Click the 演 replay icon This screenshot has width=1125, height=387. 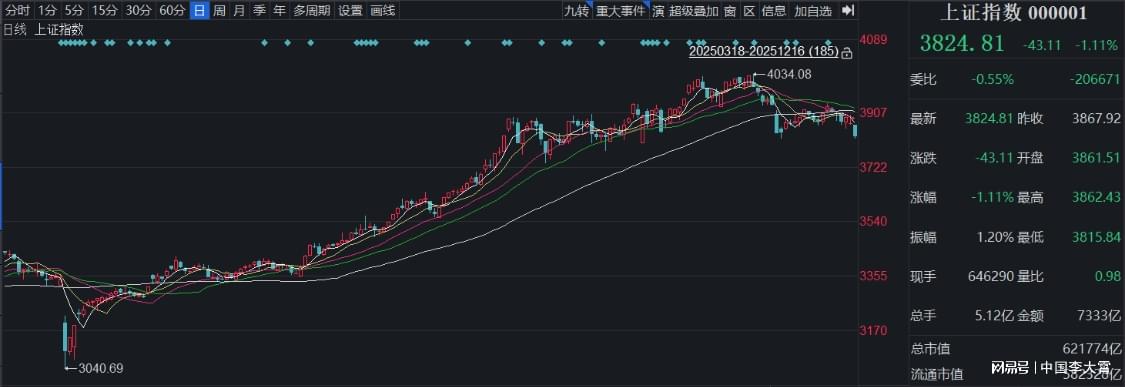[658, 11]
